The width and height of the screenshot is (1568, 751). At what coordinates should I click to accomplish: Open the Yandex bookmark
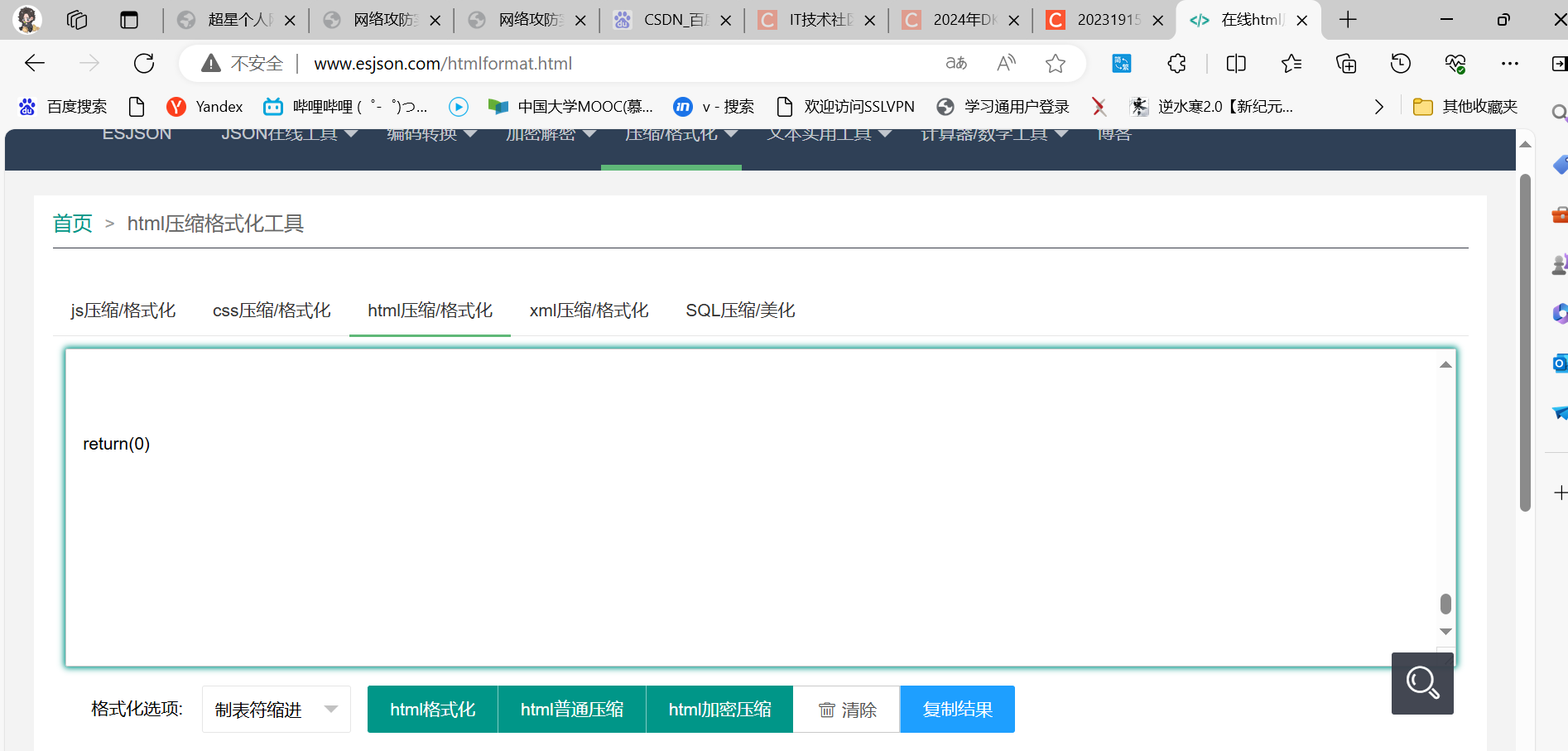click(204, 106)
